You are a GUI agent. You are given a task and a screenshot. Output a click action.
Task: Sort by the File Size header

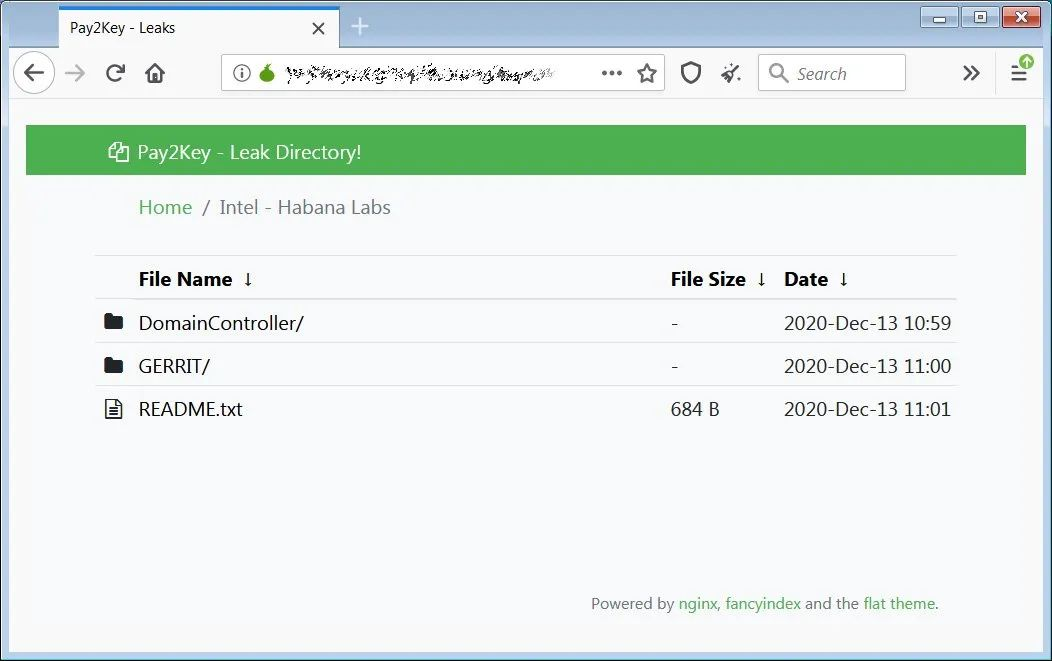708,279
